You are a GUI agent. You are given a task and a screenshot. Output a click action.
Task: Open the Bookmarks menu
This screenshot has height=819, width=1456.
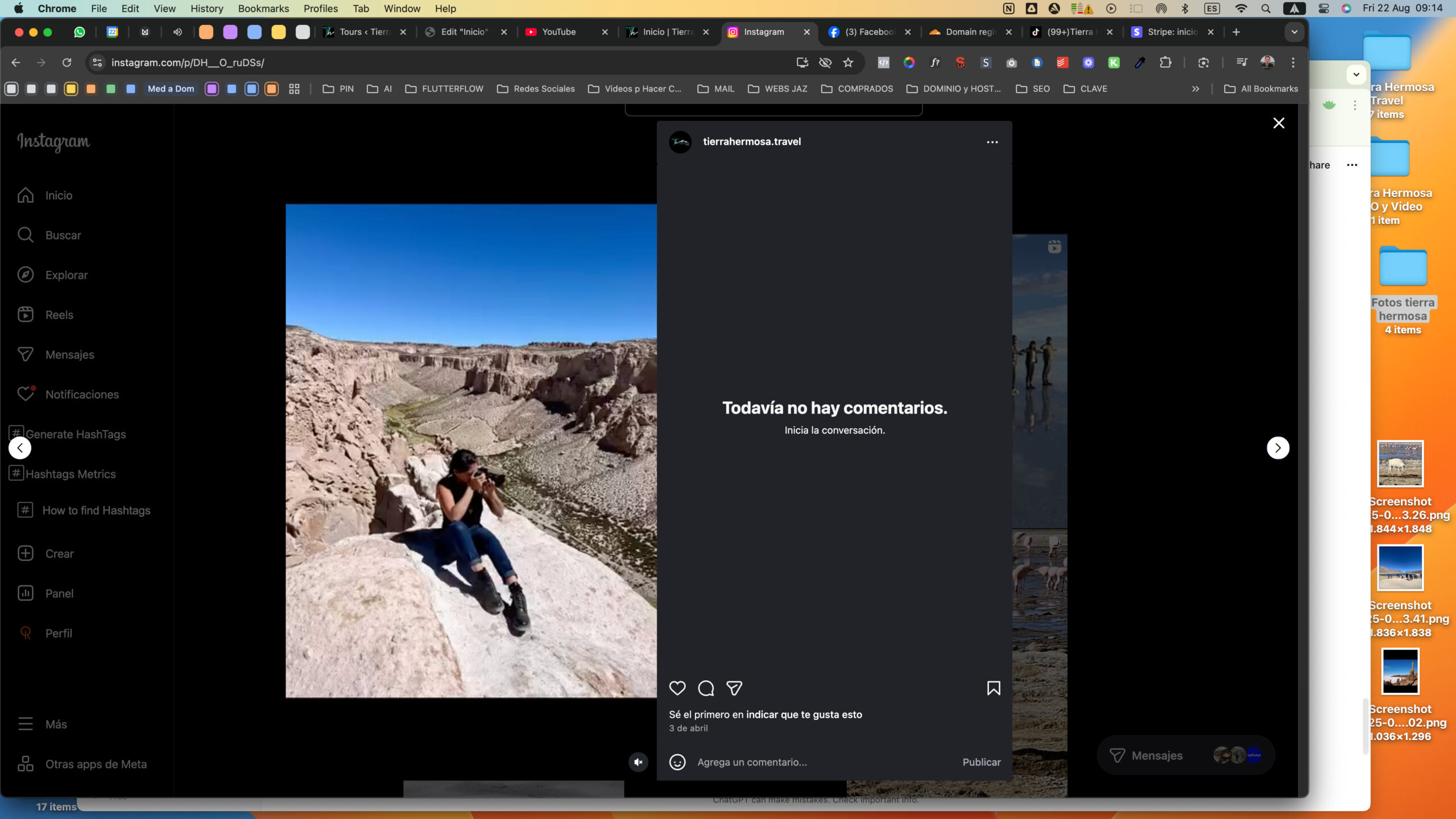(x=263, y=9)
